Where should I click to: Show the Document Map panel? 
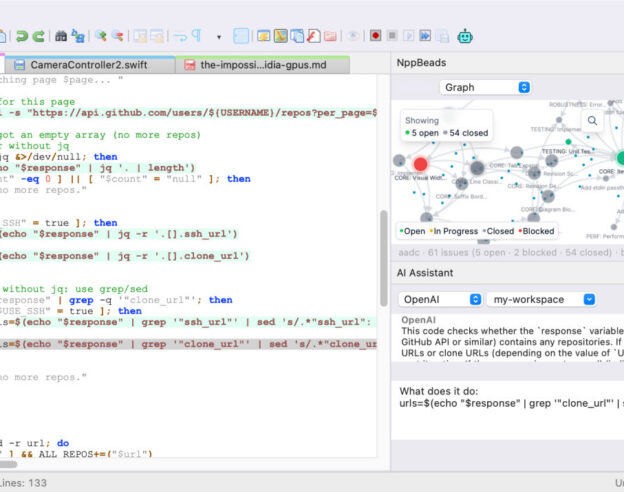pyautogui.click(x=281, y=36)
